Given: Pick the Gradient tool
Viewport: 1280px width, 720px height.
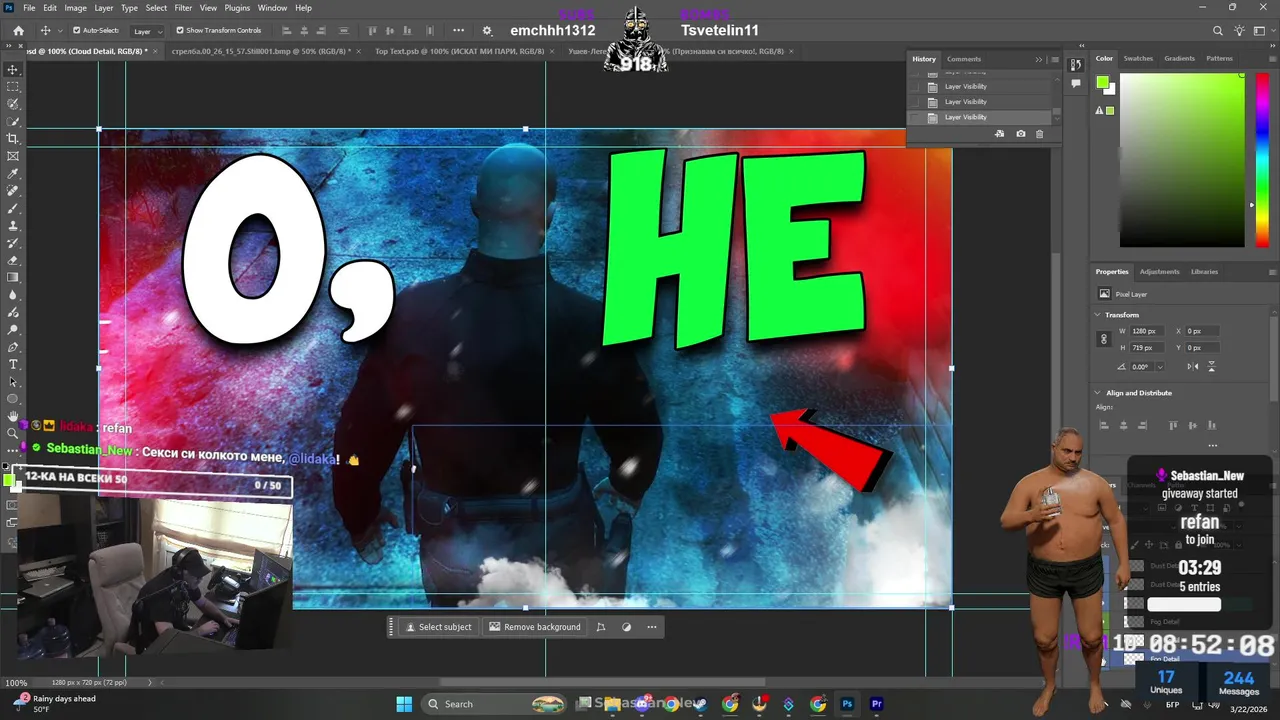Looking at the screenshot, I should pyautogui.click(x=13, y=278).
